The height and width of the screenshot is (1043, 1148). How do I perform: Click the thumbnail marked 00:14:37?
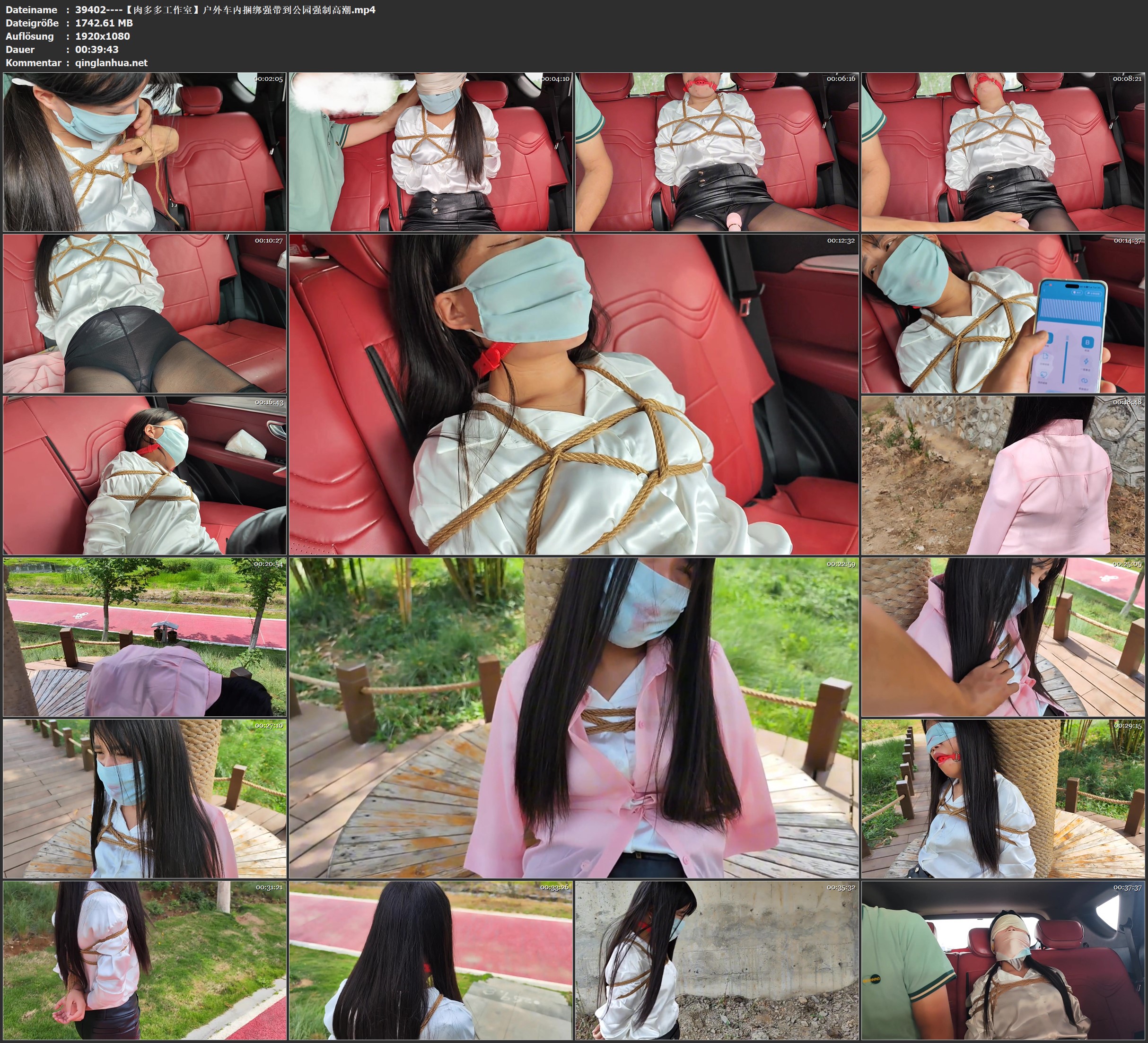[x=1003, y=313]
